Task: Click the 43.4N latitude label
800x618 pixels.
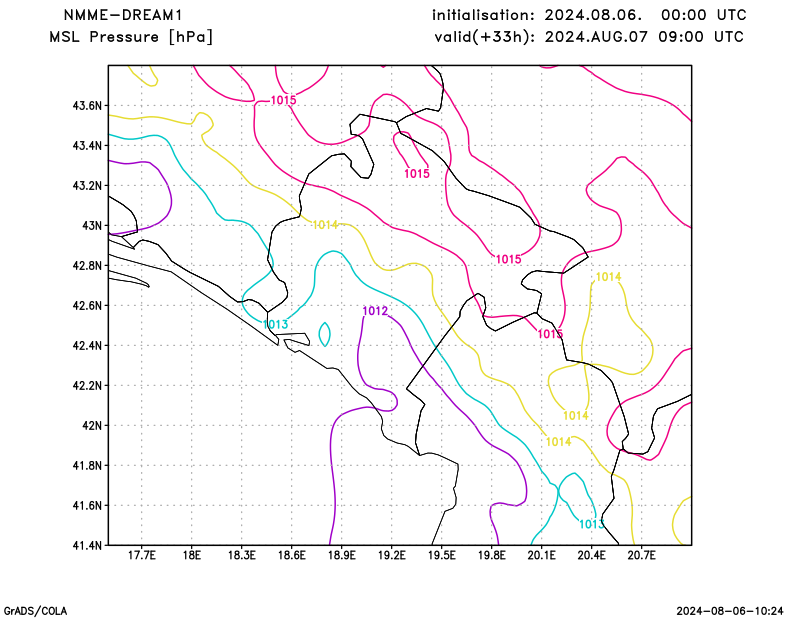Action: [87, 146]
